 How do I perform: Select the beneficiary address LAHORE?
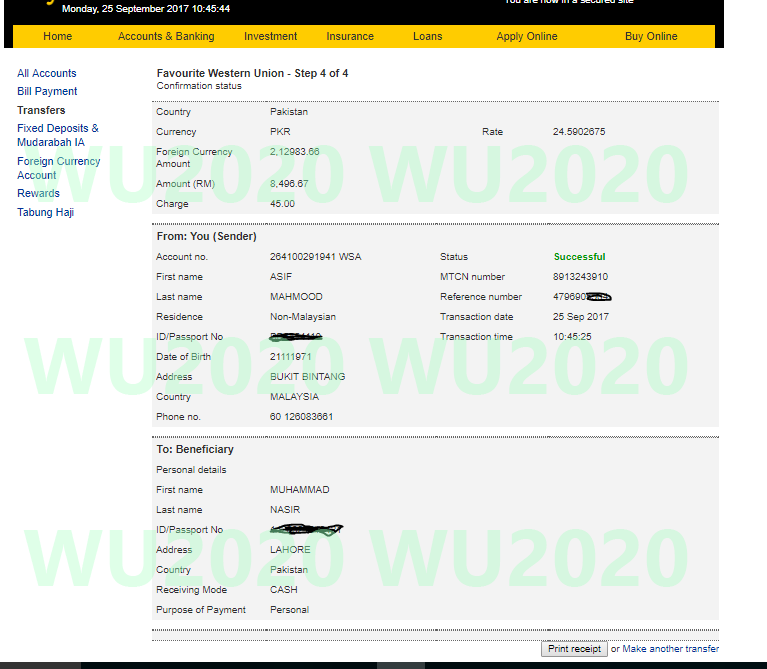coord(290,550)
